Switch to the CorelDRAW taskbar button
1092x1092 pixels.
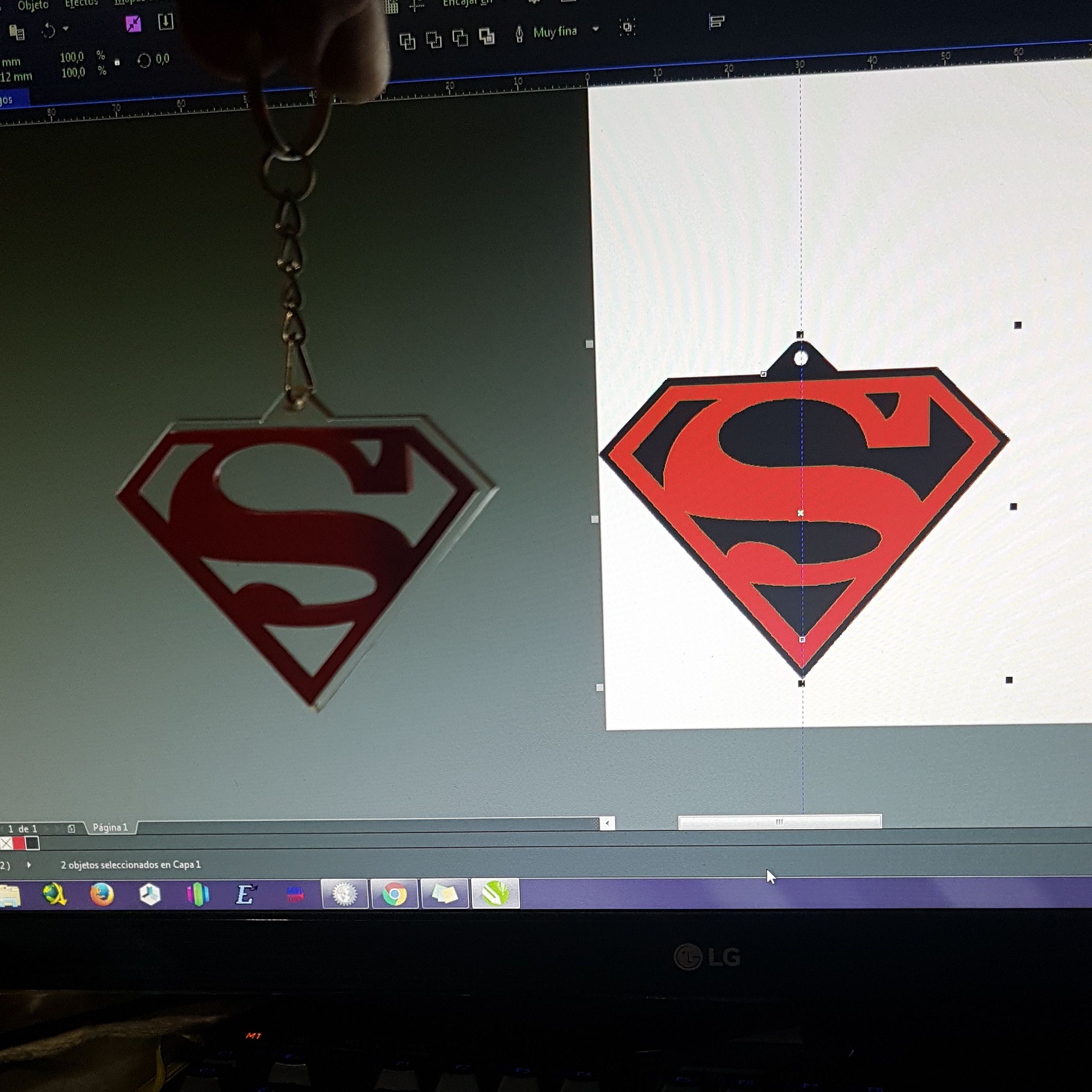pos(495,894)
